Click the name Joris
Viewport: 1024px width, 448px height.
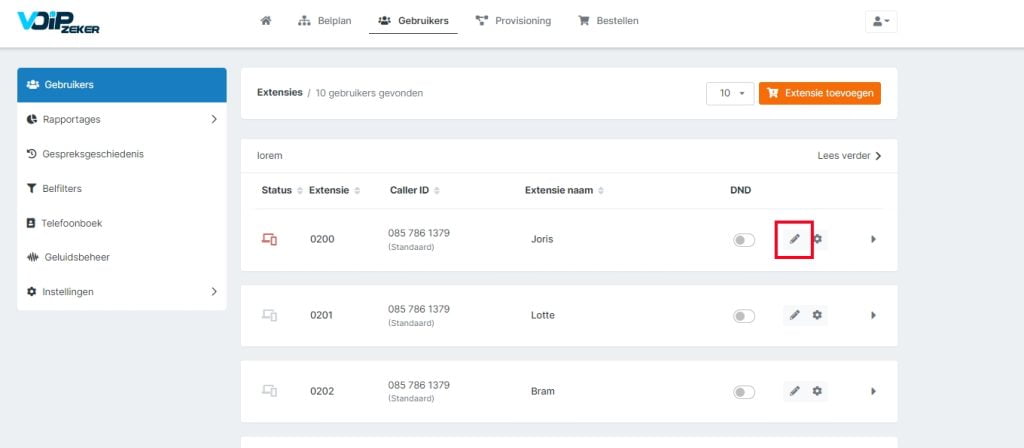tap(542, 239)
